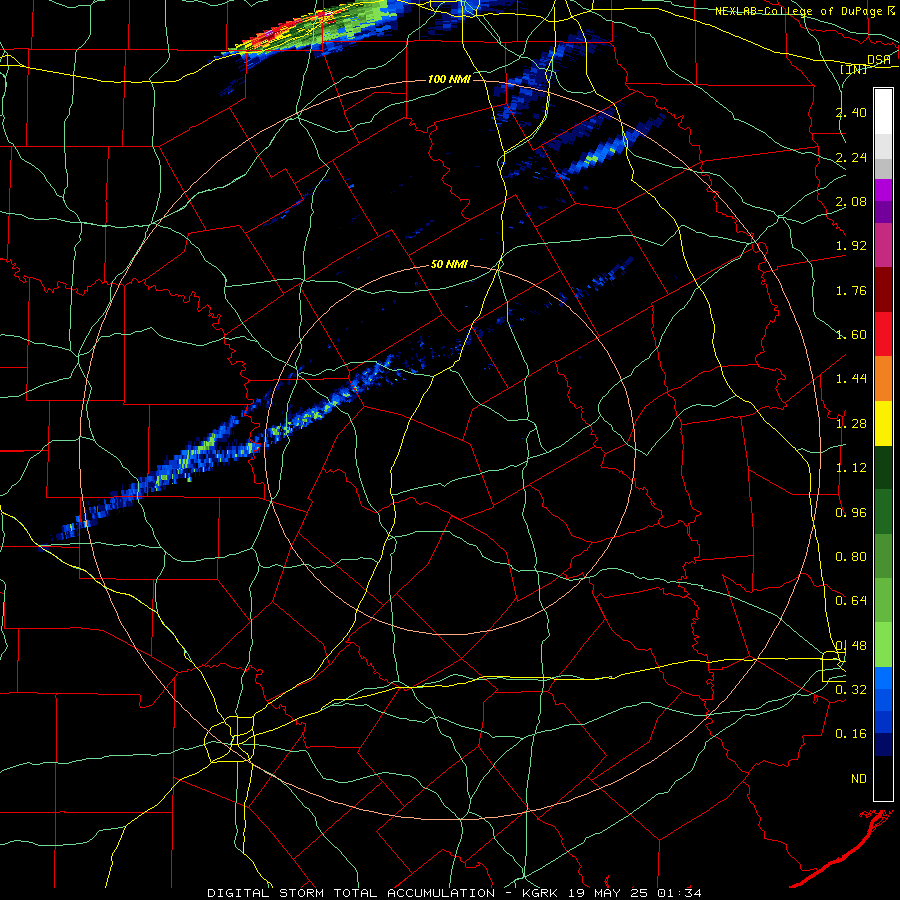This screenshot has width=900, height=900.
Task: Click the 1.44 legend value
Action: (x=851, y=379)
